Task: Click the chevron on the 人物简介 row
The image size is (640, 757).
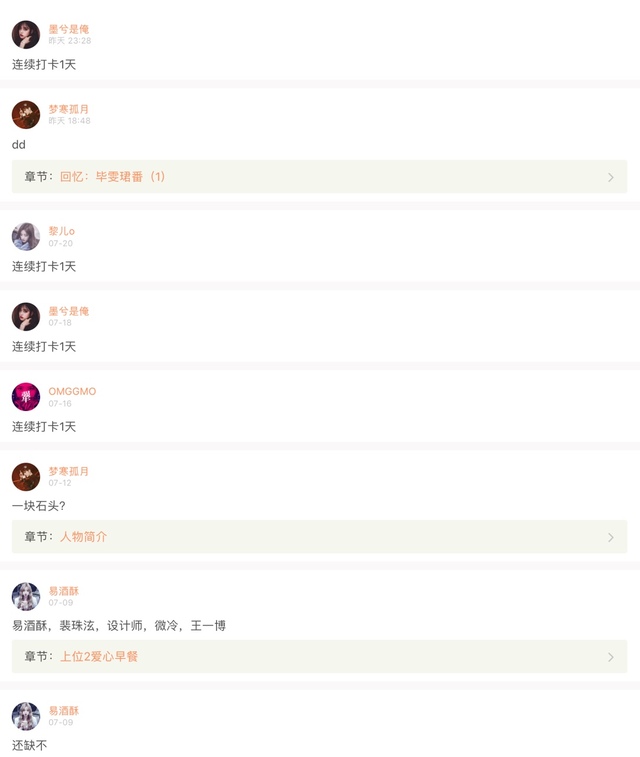Action: click(x=611, y=537)
